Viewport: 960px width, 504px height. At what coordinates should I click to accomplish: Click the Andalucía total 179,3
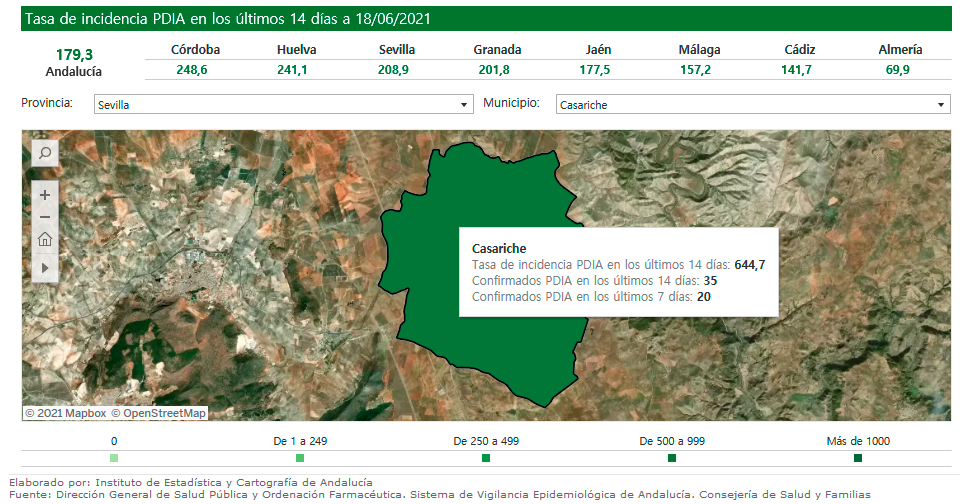74,54
